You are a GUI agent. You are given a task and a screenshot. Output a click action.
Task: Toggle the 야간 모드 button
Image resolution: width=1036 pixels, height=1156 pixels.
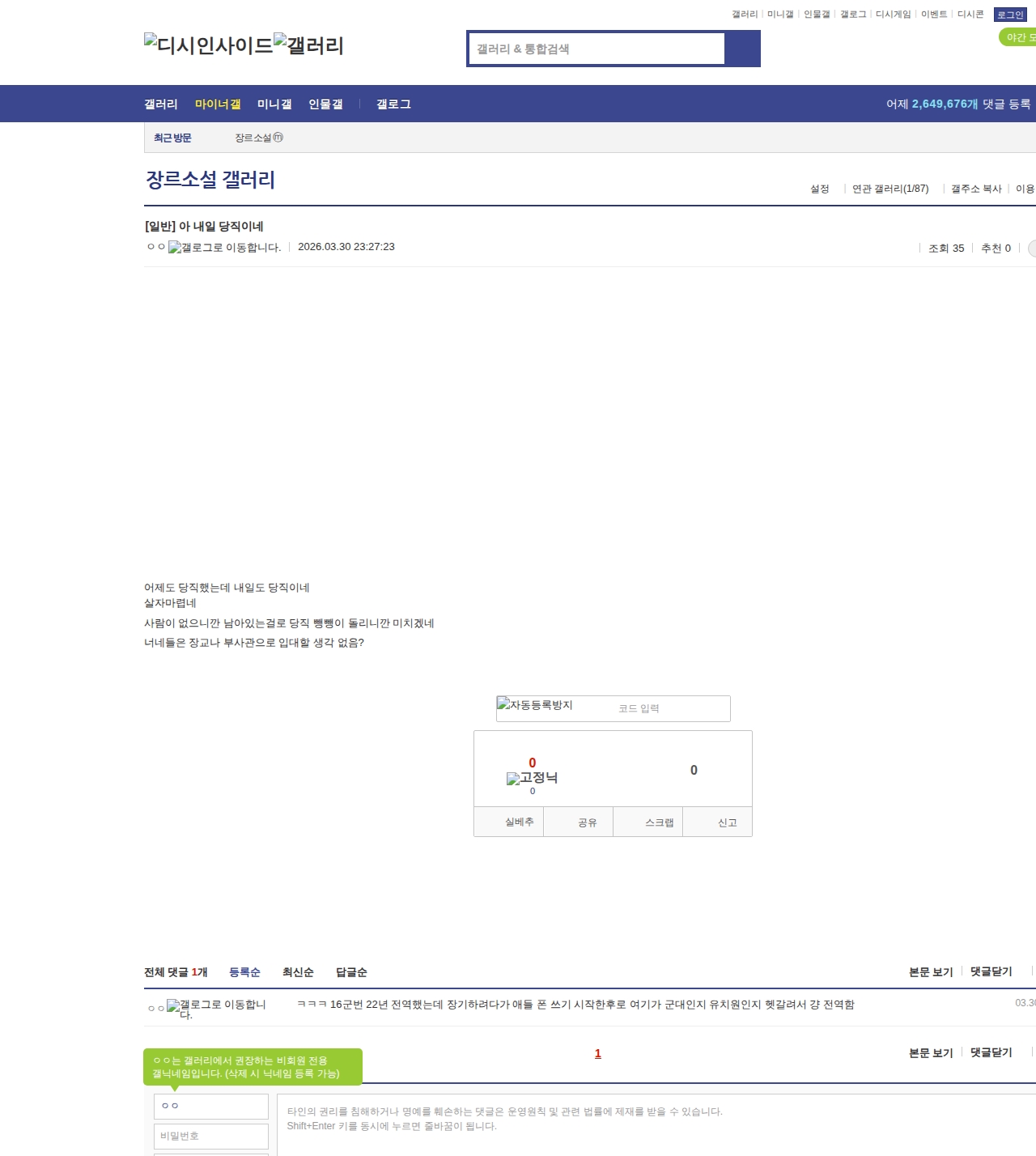point(1019,37)
